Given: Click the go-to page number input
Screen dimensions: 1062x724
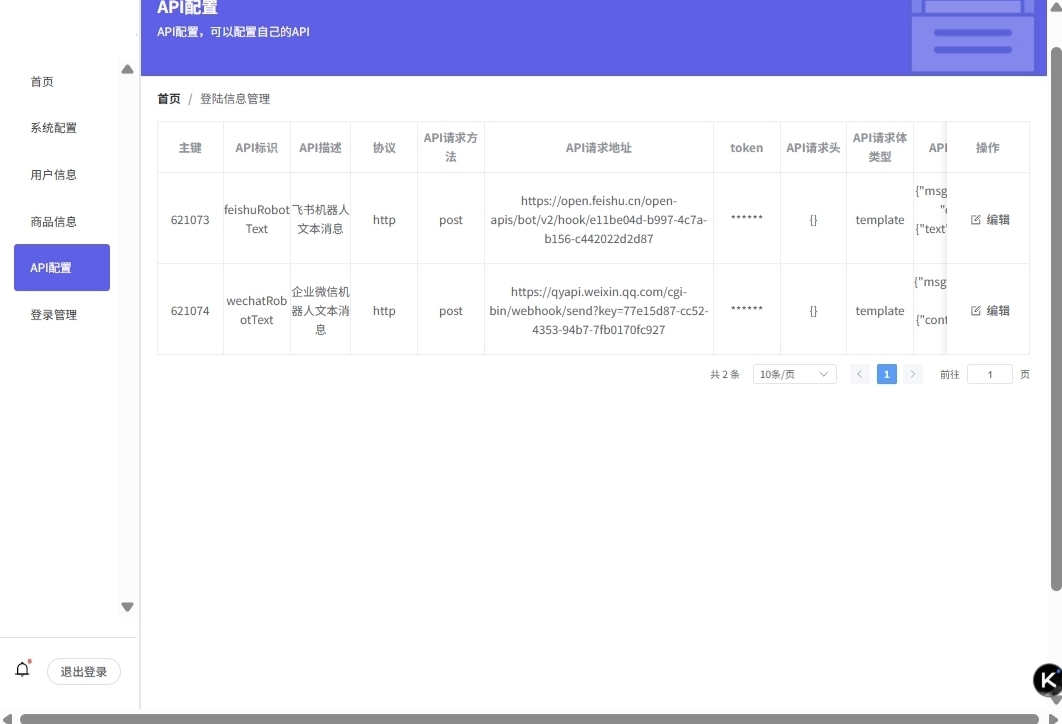Looking at the screenshot, I should pyautogui.click(x=990, y=374).
